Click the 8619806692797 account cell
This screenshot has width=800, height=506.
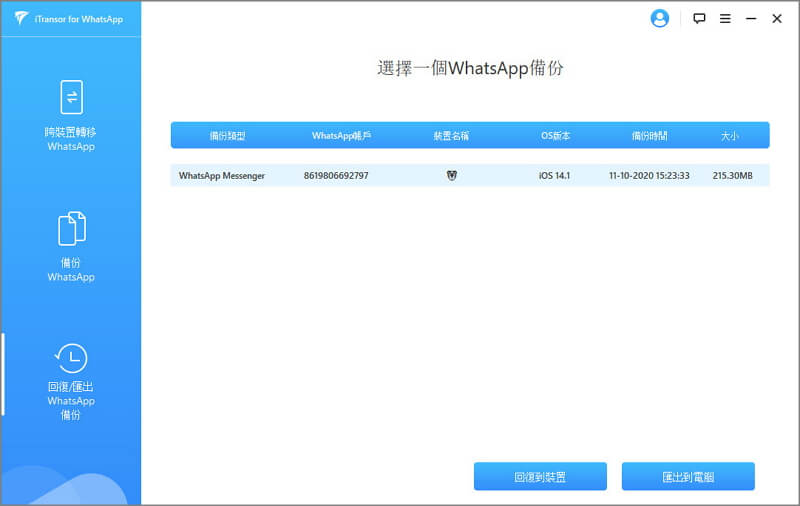pyautogui.click(x=336, y=176)
